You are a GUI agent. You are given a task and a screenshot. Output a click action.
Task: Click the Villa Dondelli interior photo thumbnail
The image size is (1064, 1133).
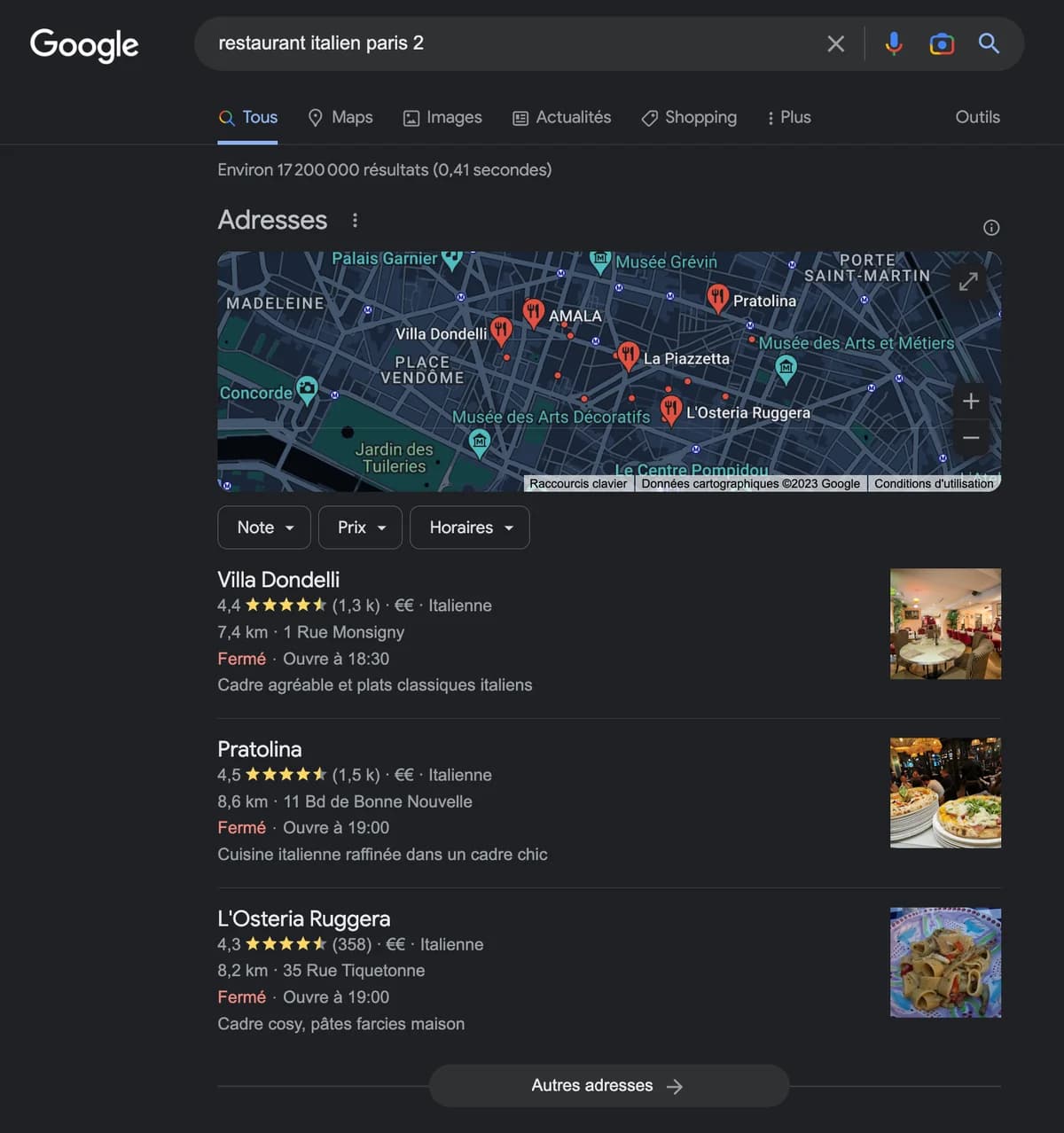coord(945,624)
